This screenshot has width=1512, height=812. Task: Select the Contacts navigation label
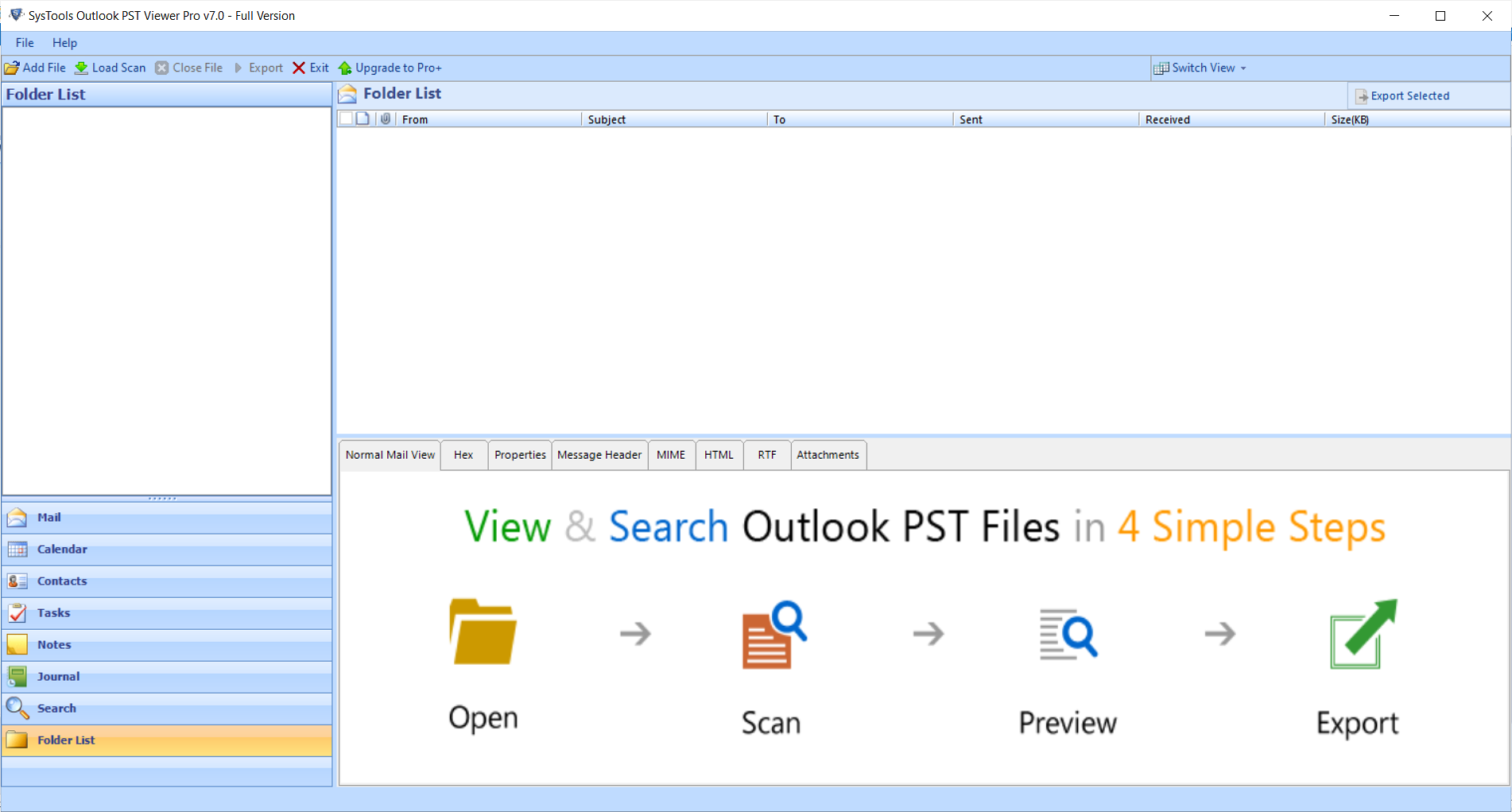(62, 581)
